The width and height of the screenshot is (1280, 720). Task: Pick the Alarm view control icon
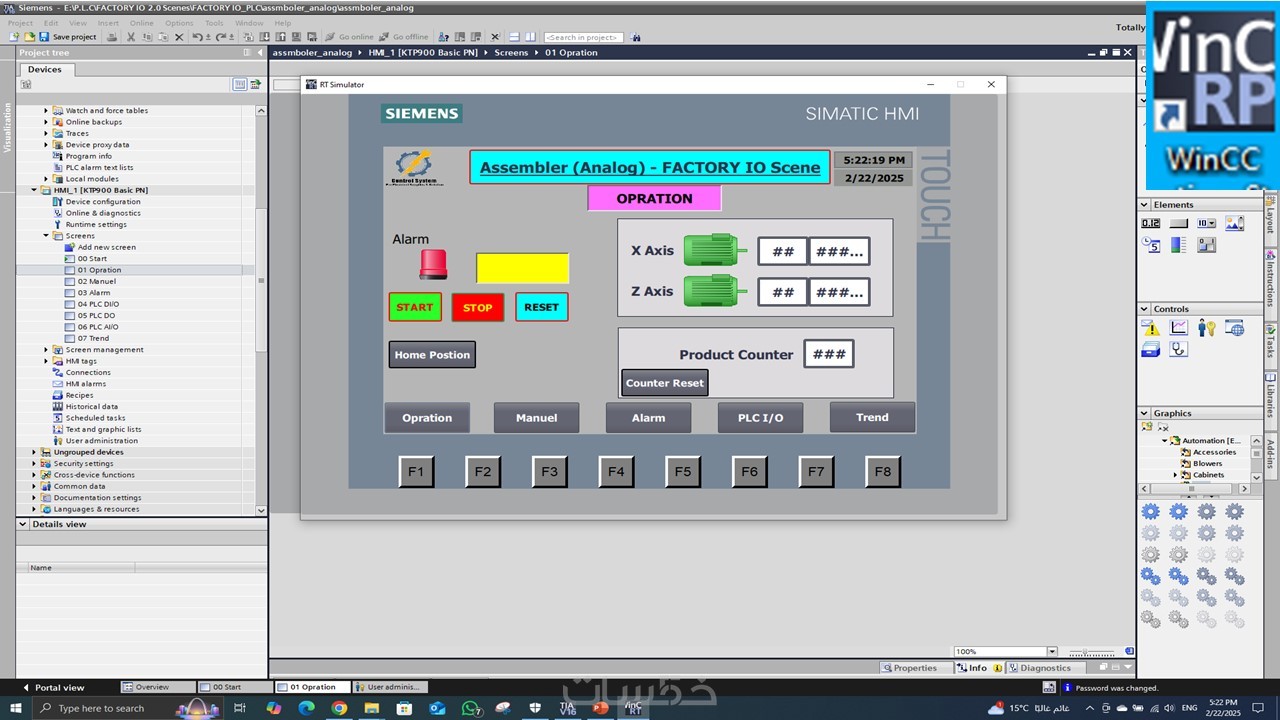(x=1151, y=328)
